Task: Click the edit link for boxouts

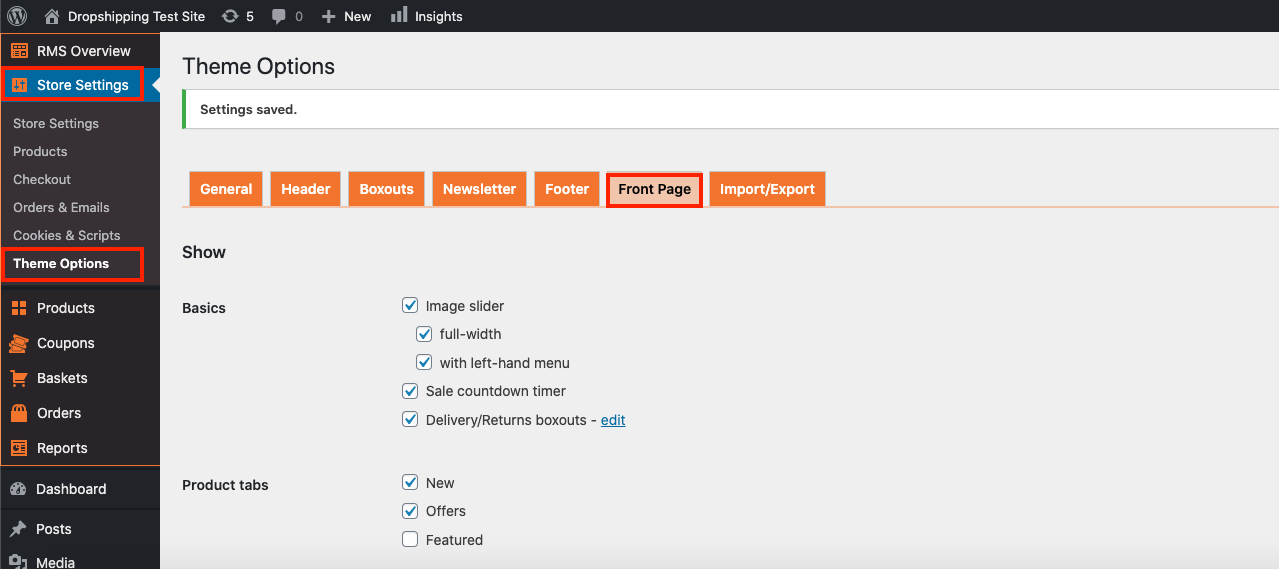Action: click(x=613, y=420)
